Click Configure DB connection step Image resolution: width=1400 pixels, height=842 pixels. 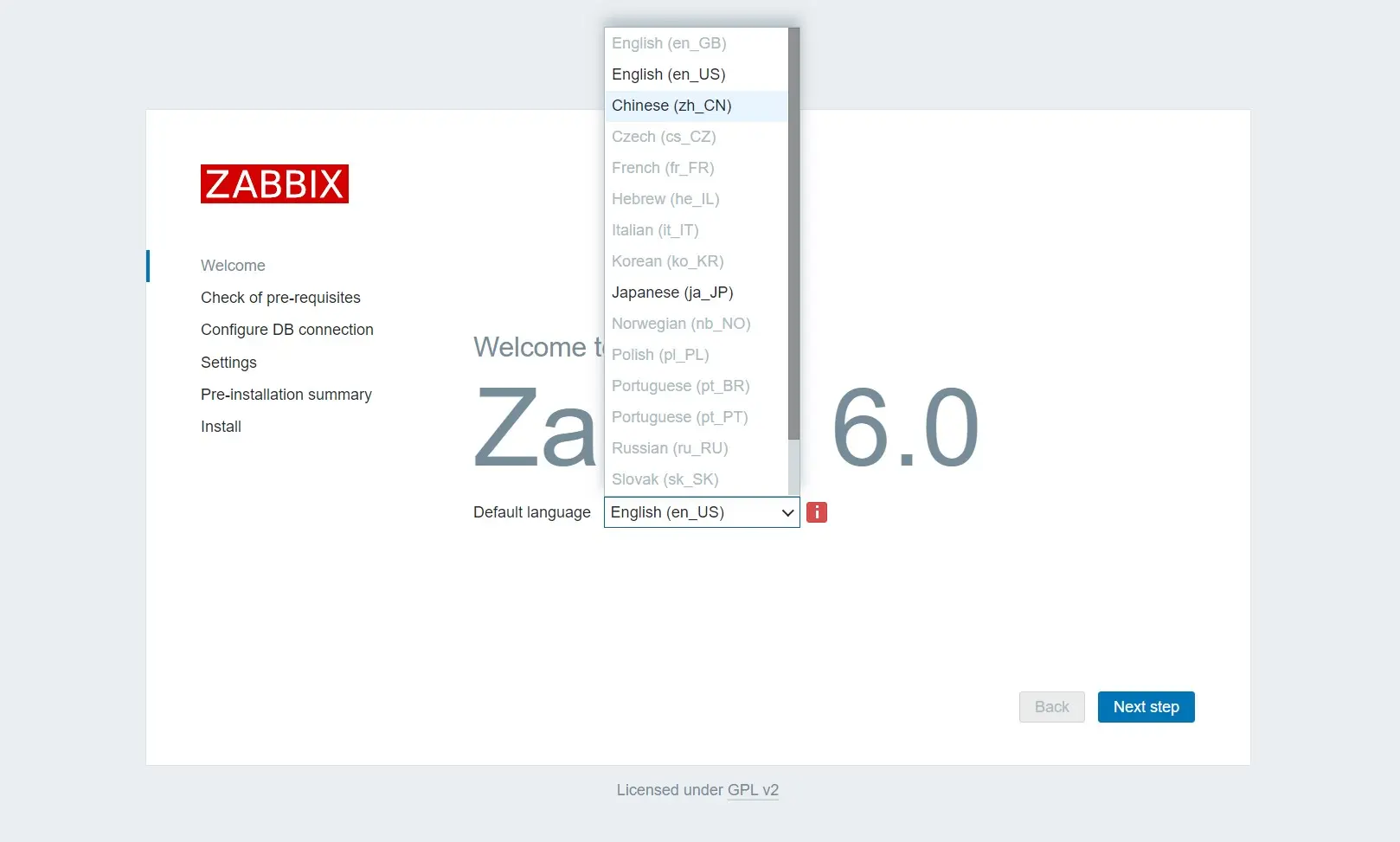(x=287, y=330)
